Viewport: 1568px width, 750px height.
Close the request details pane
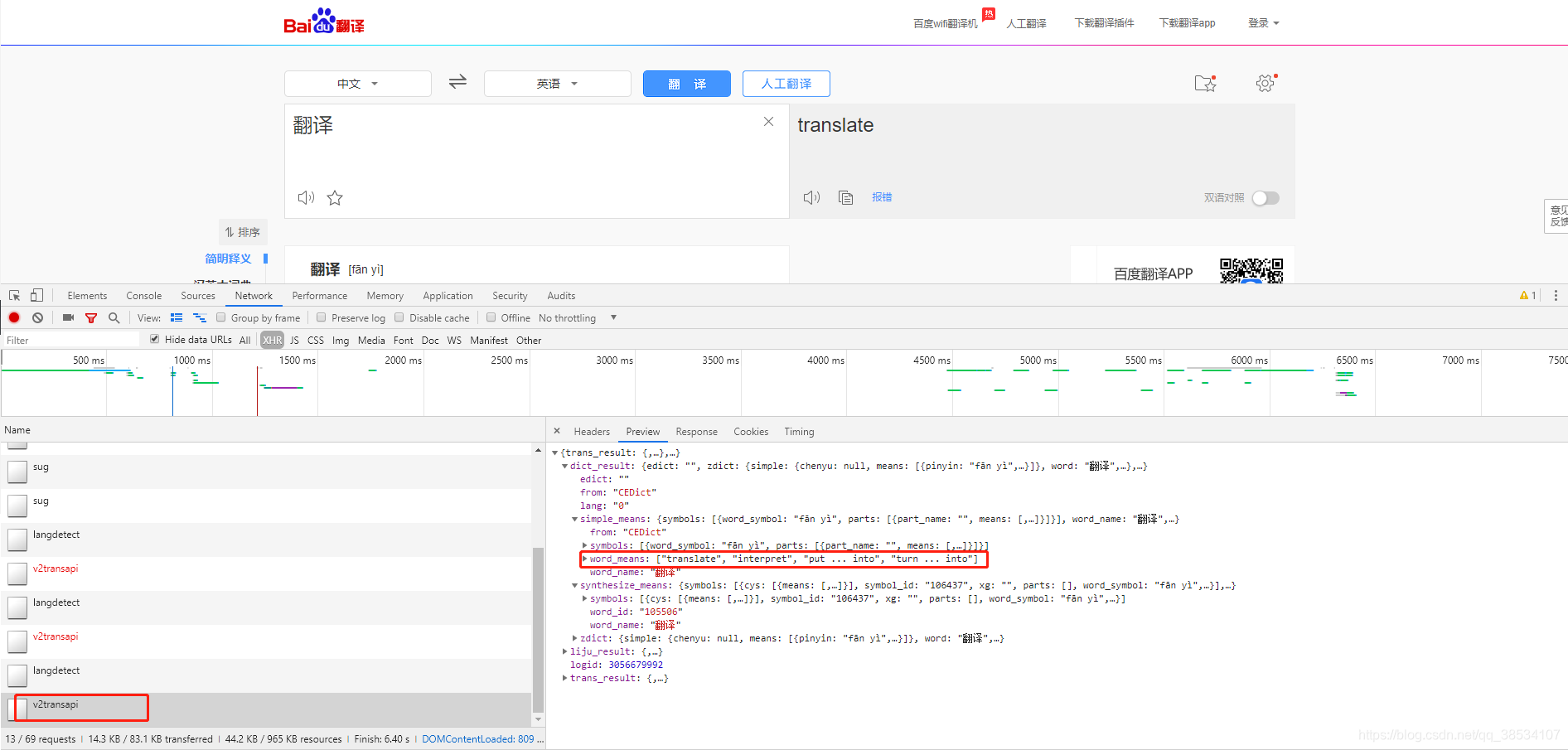pos(557,431)
